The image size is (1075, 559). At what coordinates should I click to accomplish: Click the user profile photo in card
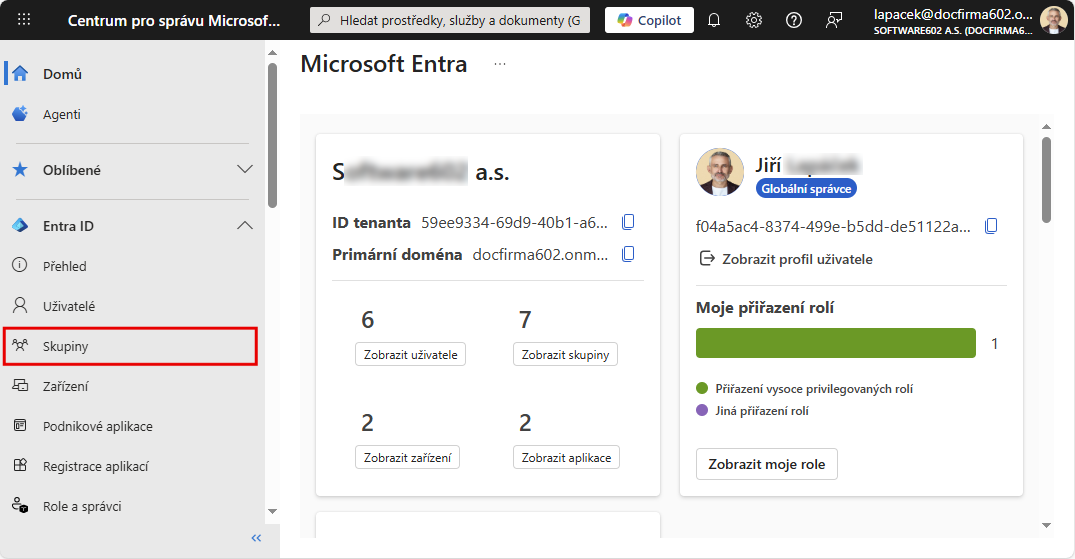pyautogui.click(x=720, y=172)
